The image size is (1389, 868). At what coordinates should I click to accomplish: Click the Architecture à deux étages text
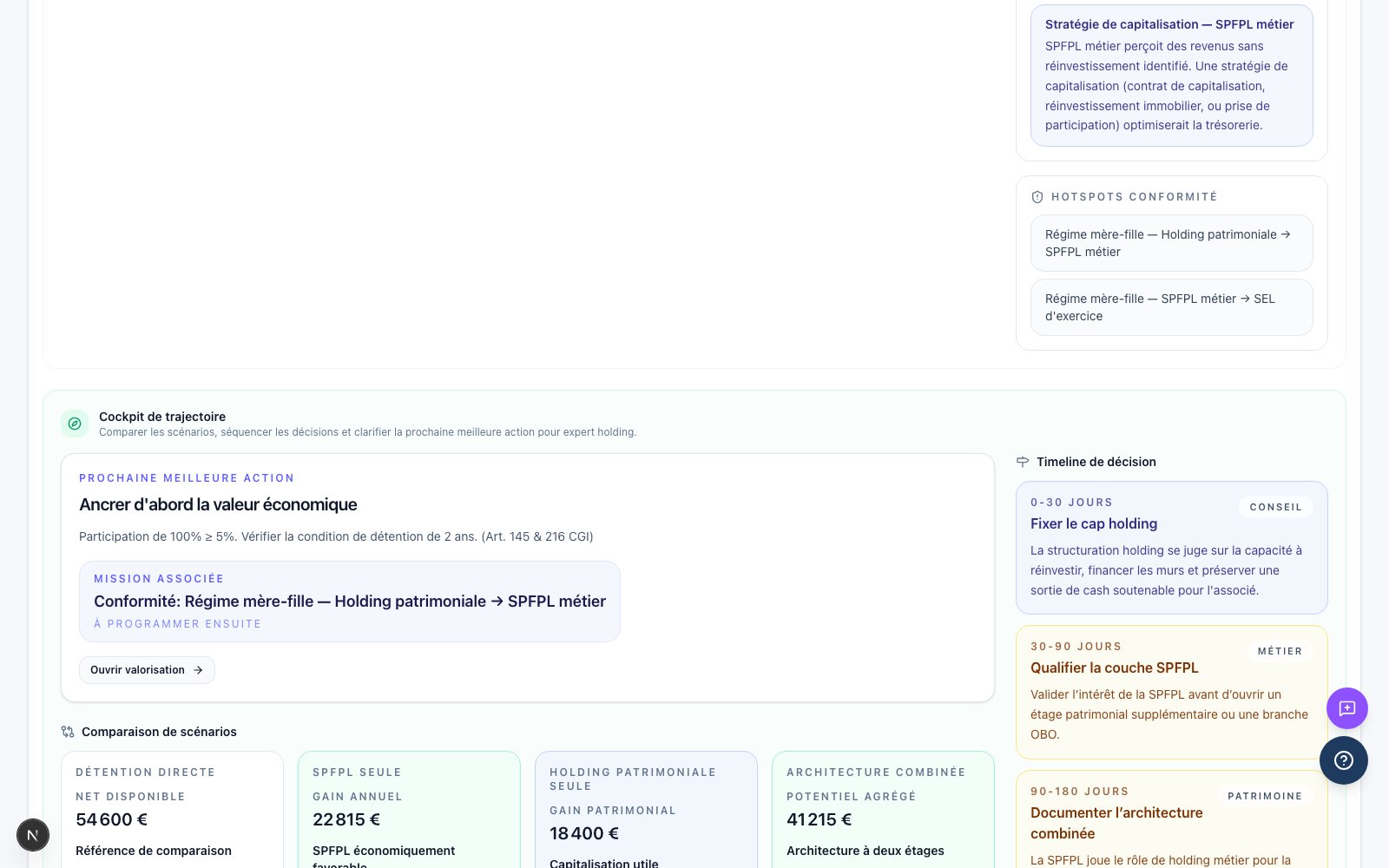(866, 851)
